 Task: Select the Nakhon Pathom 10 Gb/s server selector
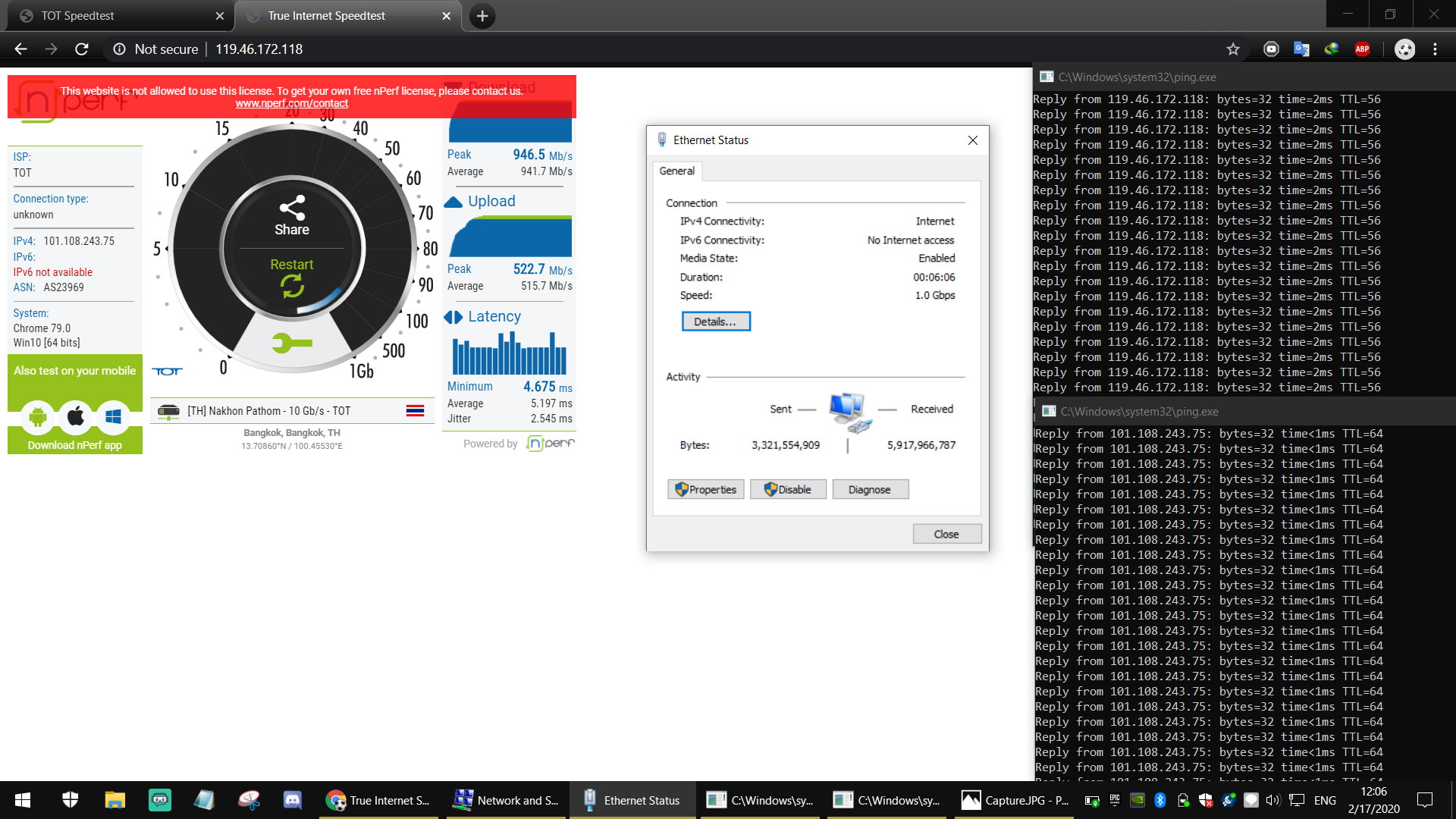pos(291,411)
